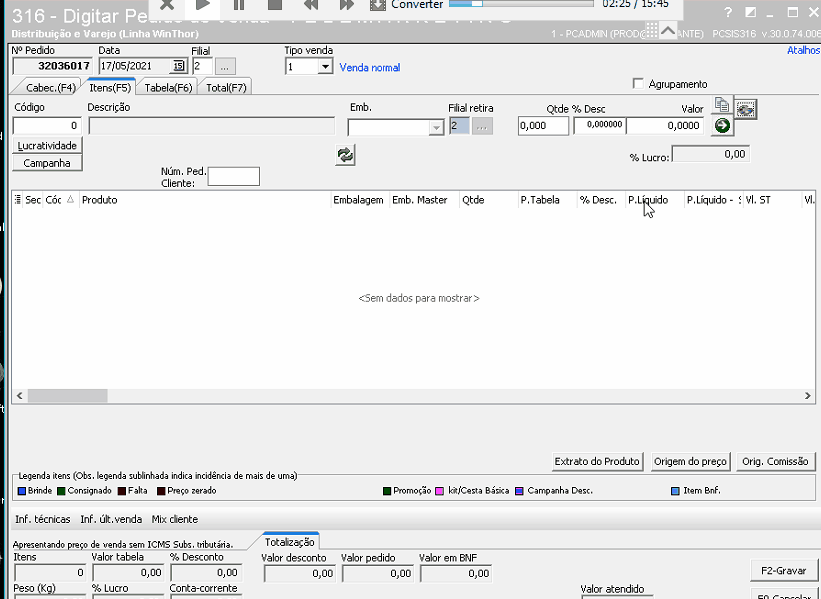Open the Inf. técnicas section

[x=42, y=519]
